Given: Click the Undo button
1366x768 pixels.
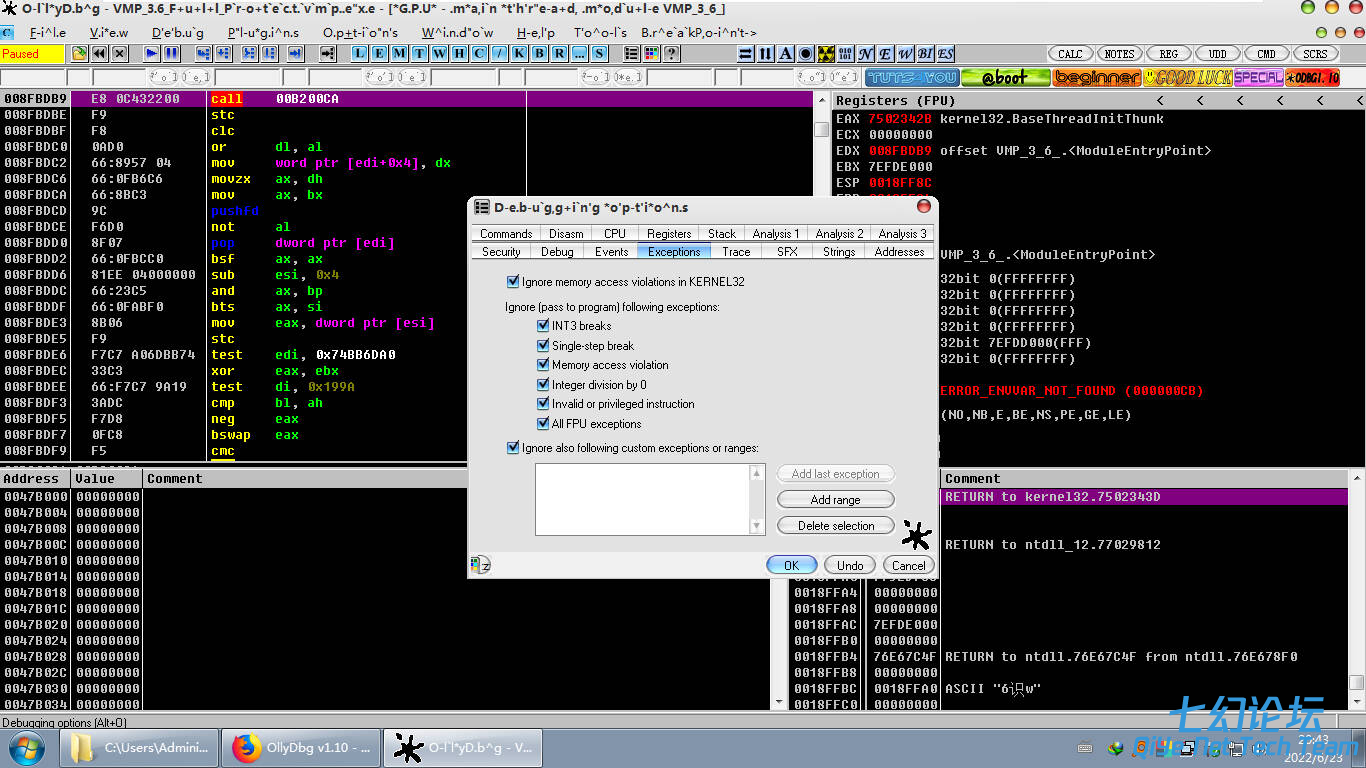Looking at the screenshot, I should pyautogui.click(x=850, y=565).
